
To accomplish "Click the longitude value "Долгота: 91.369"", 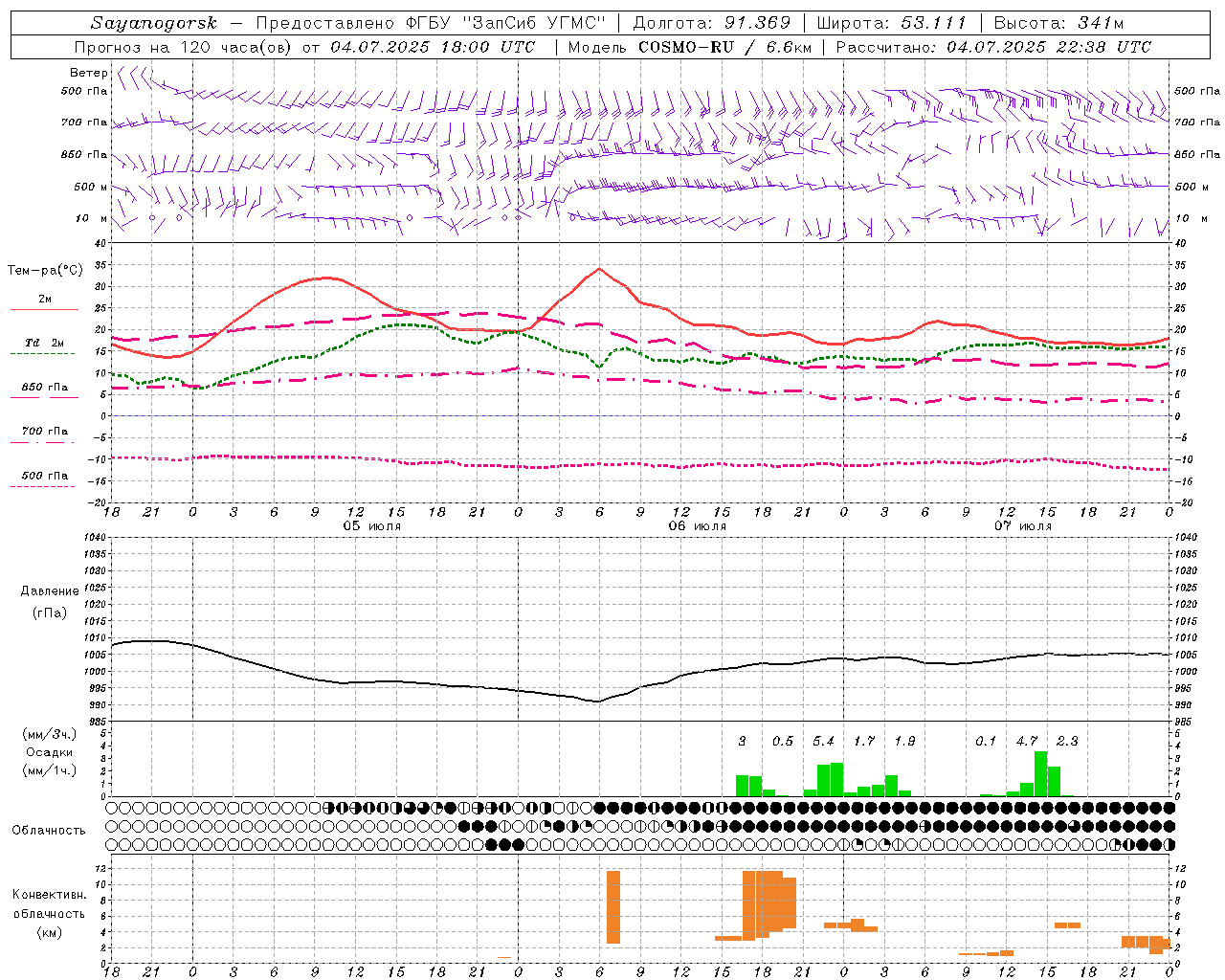I will point(712,23).
